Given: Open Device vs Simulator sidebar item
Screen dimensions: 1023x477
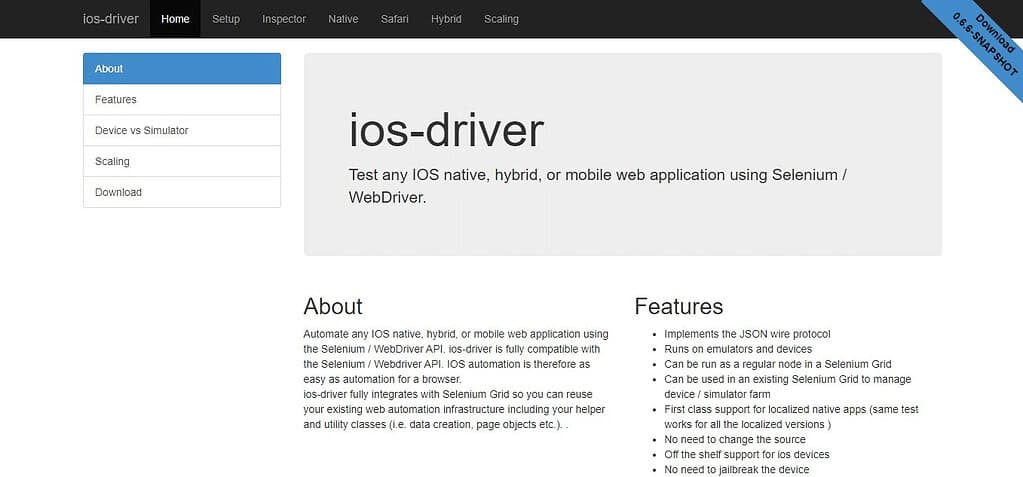Looking at the screenshot, I should pos(182,131).
